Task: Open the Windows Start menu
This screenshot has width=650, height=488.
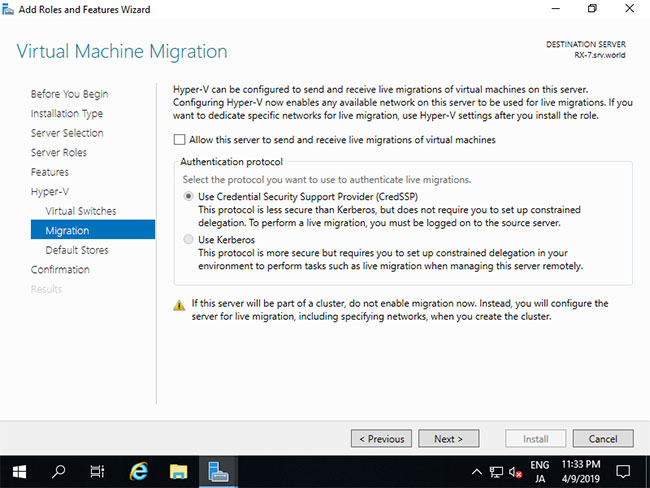Action: pos(19,472)
